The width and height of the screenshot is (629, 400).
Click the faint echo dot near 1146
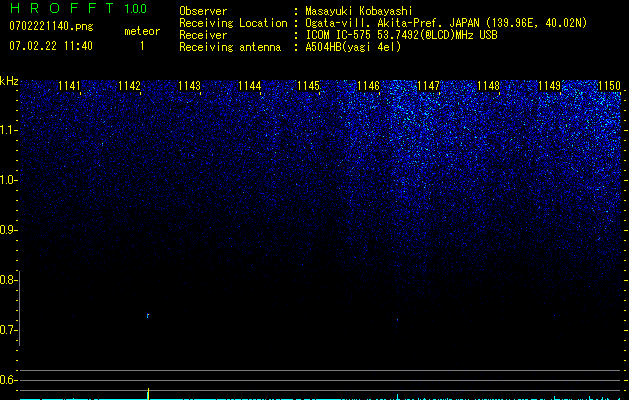coord(398,320)
